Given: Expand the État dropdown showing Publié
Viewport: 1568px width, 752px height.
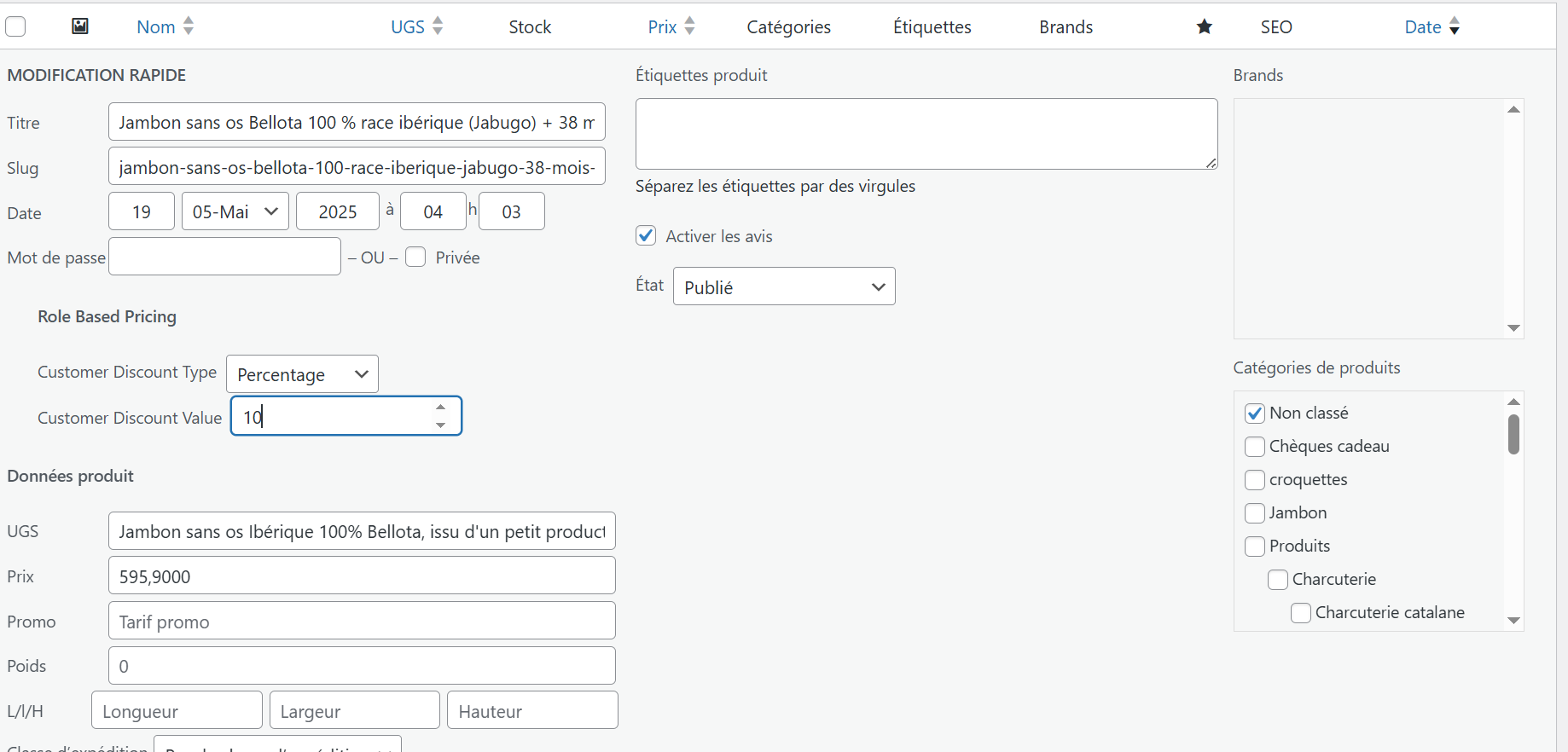Looking at the screenshot, I should pos(784,287).
